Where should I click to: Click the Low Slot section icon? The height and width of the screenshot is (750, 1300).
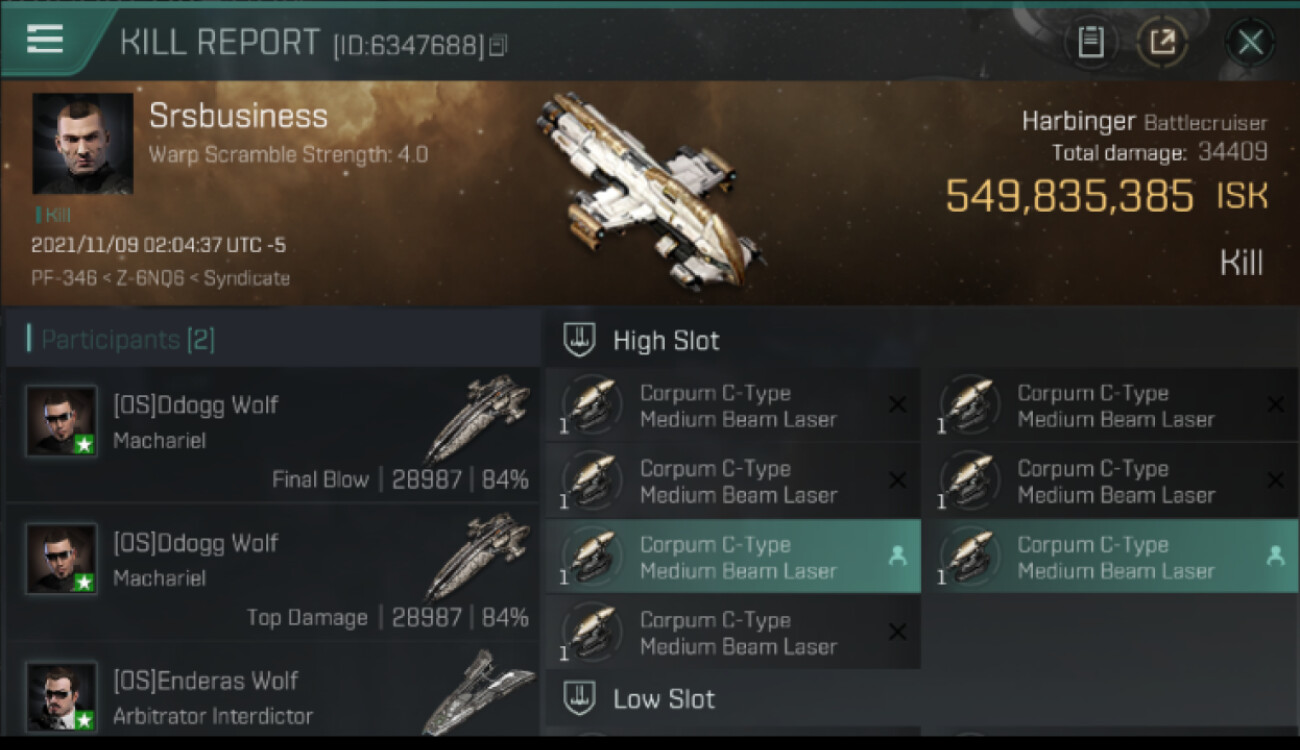(x=579, y=698)
